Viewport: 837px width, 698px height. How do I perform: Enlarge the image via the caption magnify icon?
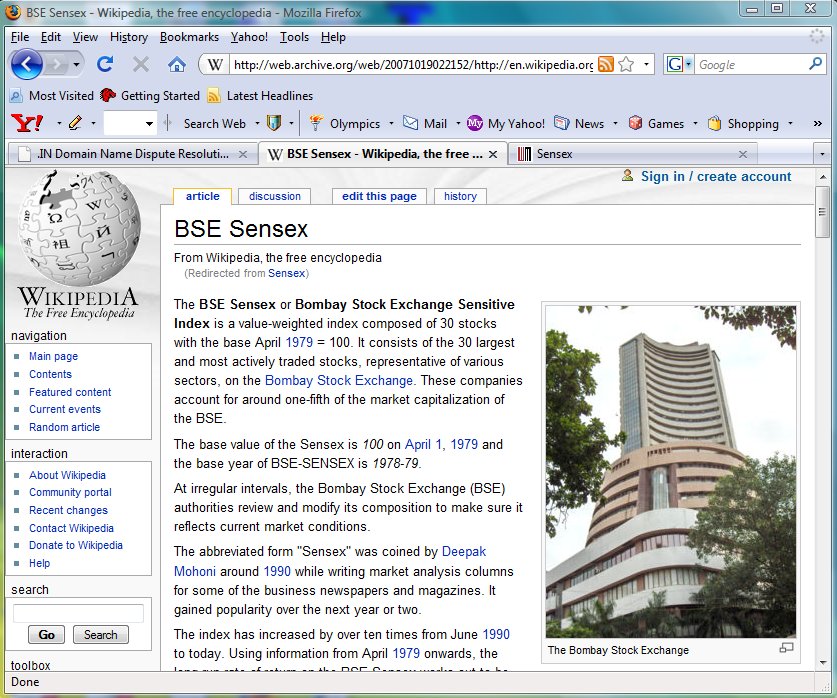[x=786, y=648]
